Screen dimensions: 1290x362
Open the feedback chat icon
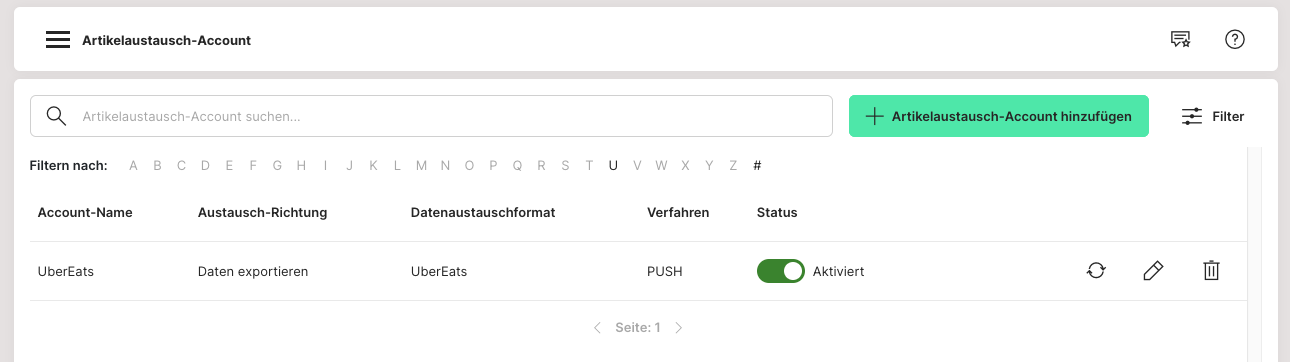click(x=1181, y=40)
